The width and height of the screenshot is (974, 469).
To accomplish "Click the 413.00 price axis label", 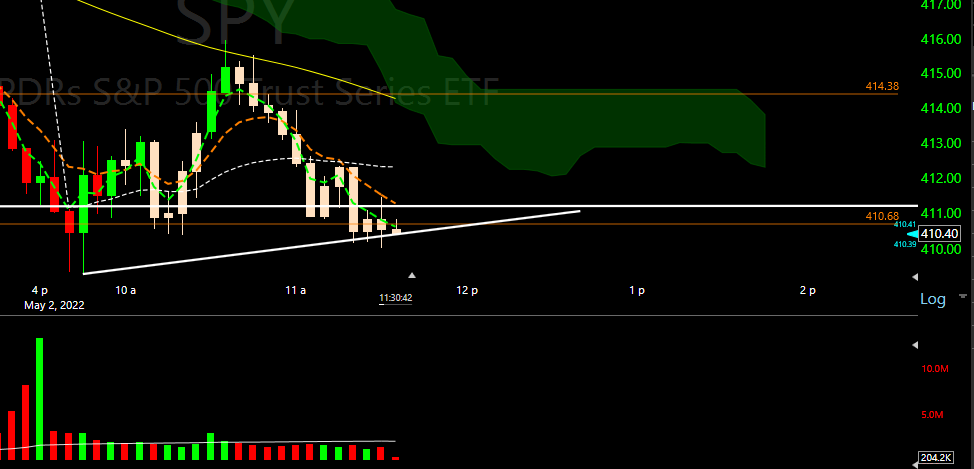I will click(x=942, y=143).
